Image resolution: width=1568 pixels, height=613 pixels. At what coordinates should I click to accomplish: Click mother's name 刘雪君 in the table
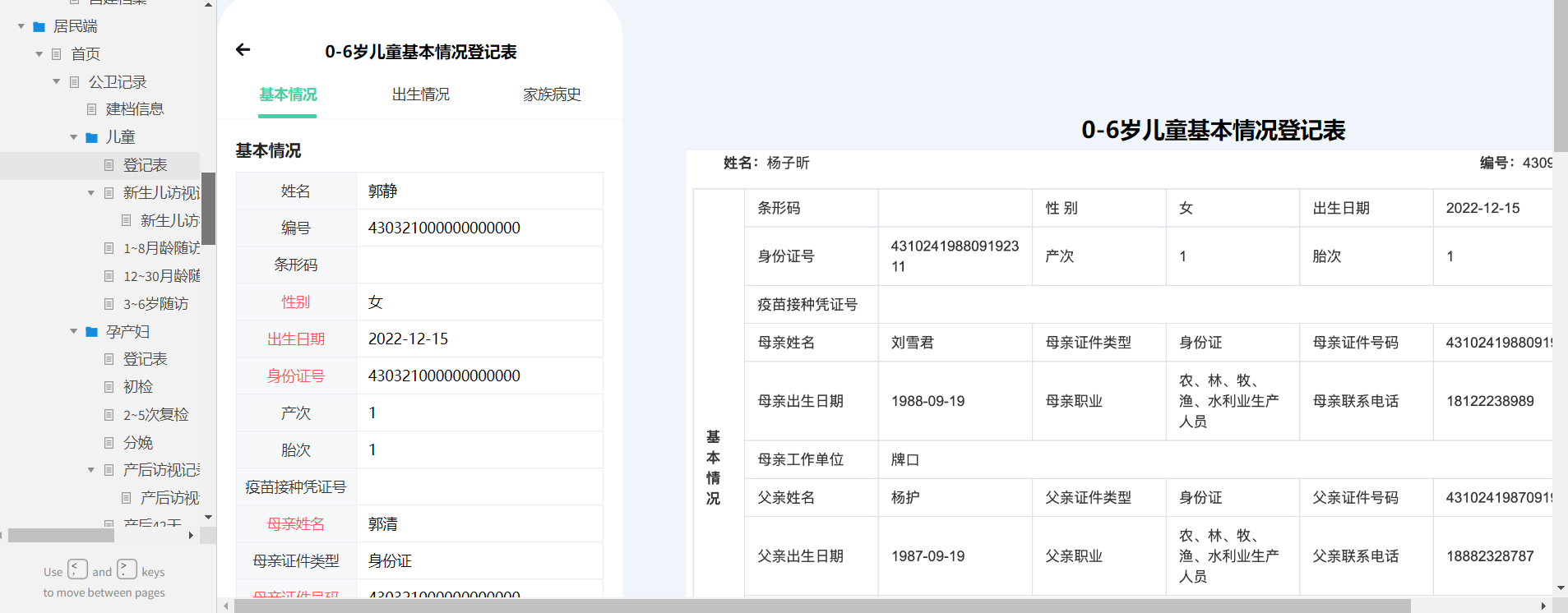[x=913, y=343]
